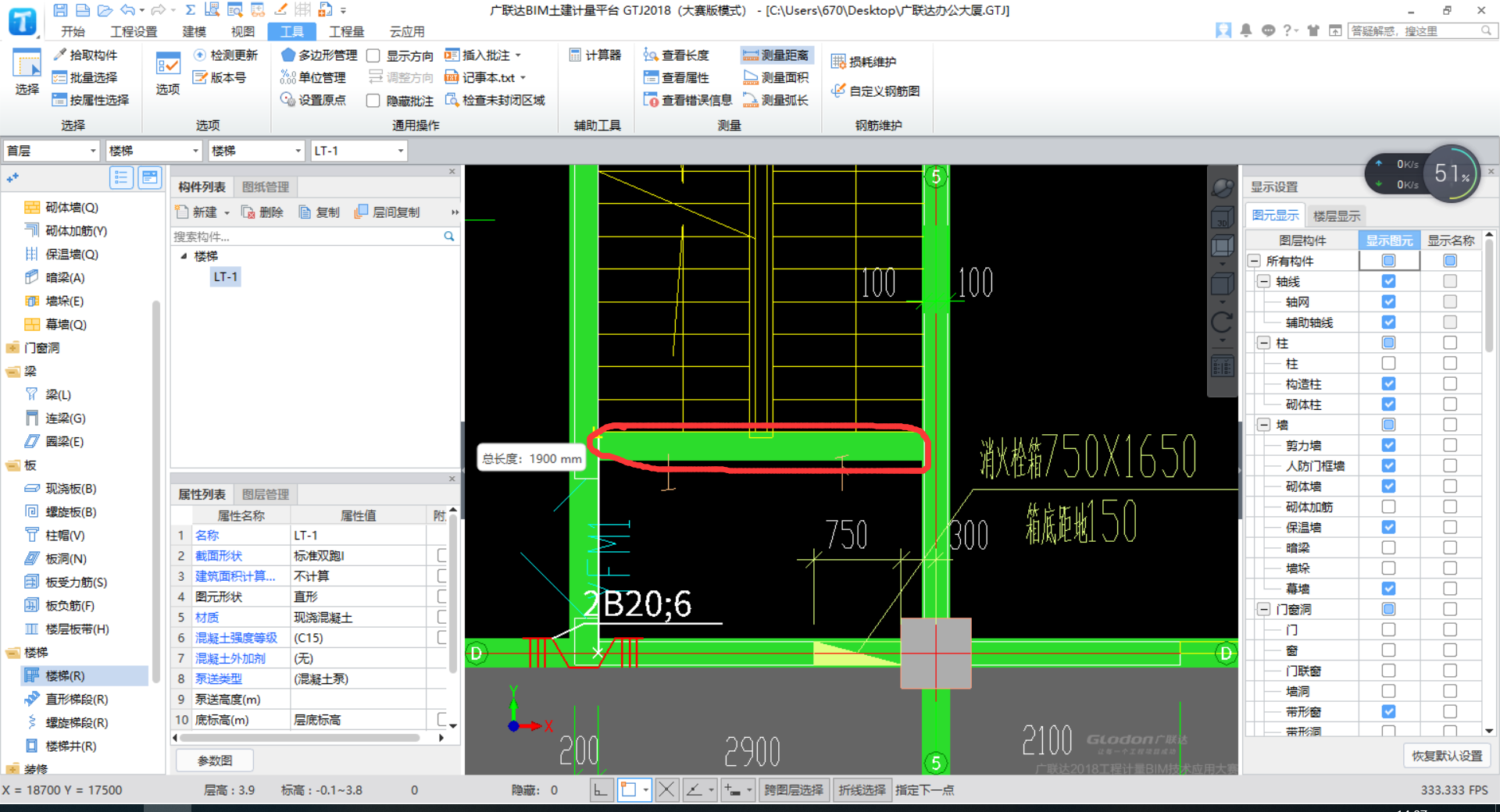Screen dimensions: 1500x812
Task: Click the 参数图 button
Action: [215, 760]
